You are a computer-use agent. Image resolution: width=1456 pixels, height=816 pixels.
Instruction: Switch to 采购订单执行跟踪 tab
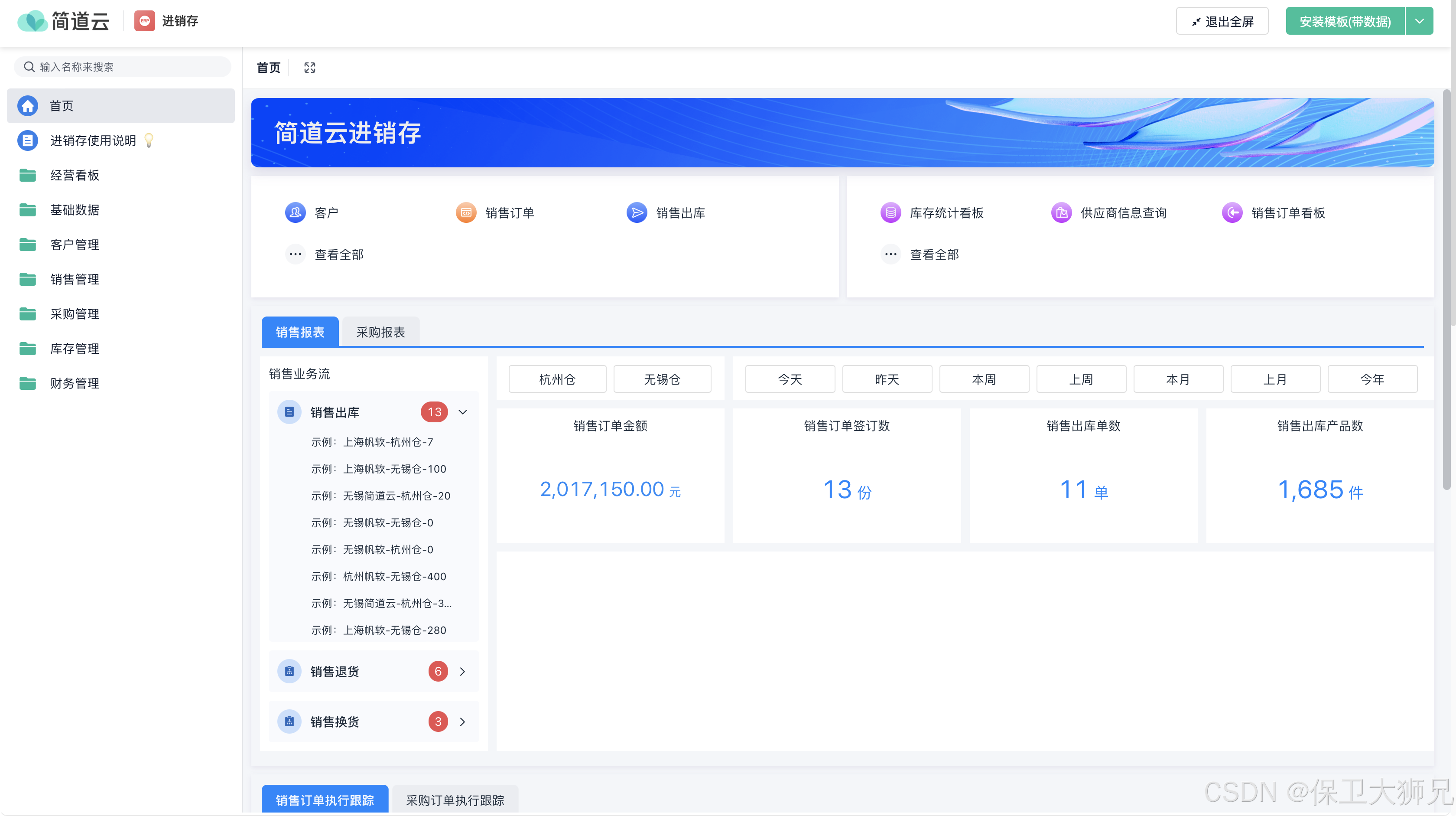pos(455,800)
